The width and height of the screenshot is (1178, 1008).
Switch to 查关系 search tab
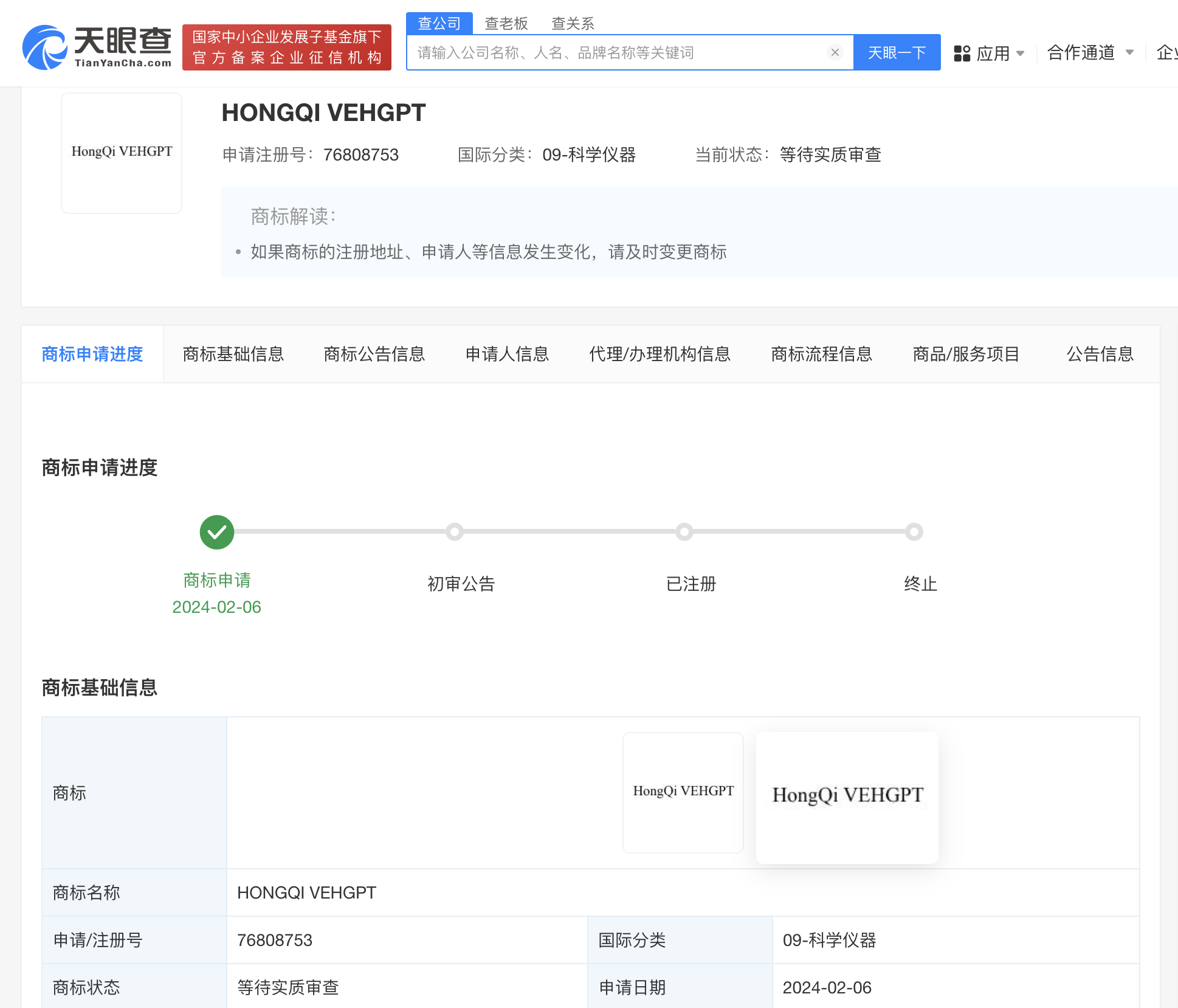[x=573, y=23]
